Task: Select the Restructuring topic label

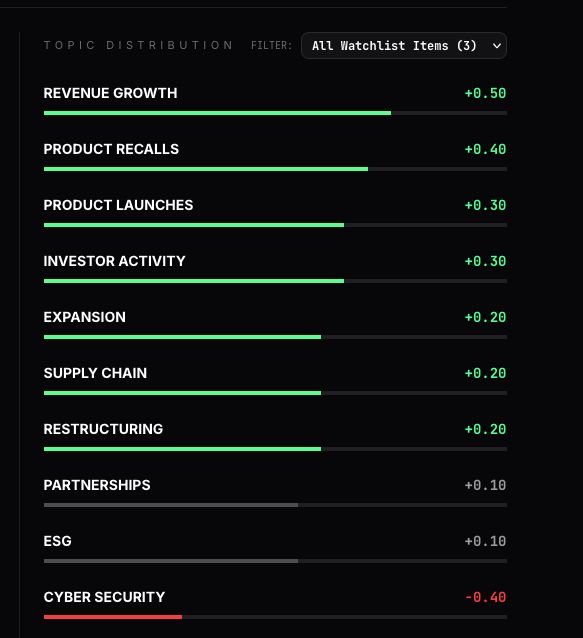Action: click(x=103, y=429)
